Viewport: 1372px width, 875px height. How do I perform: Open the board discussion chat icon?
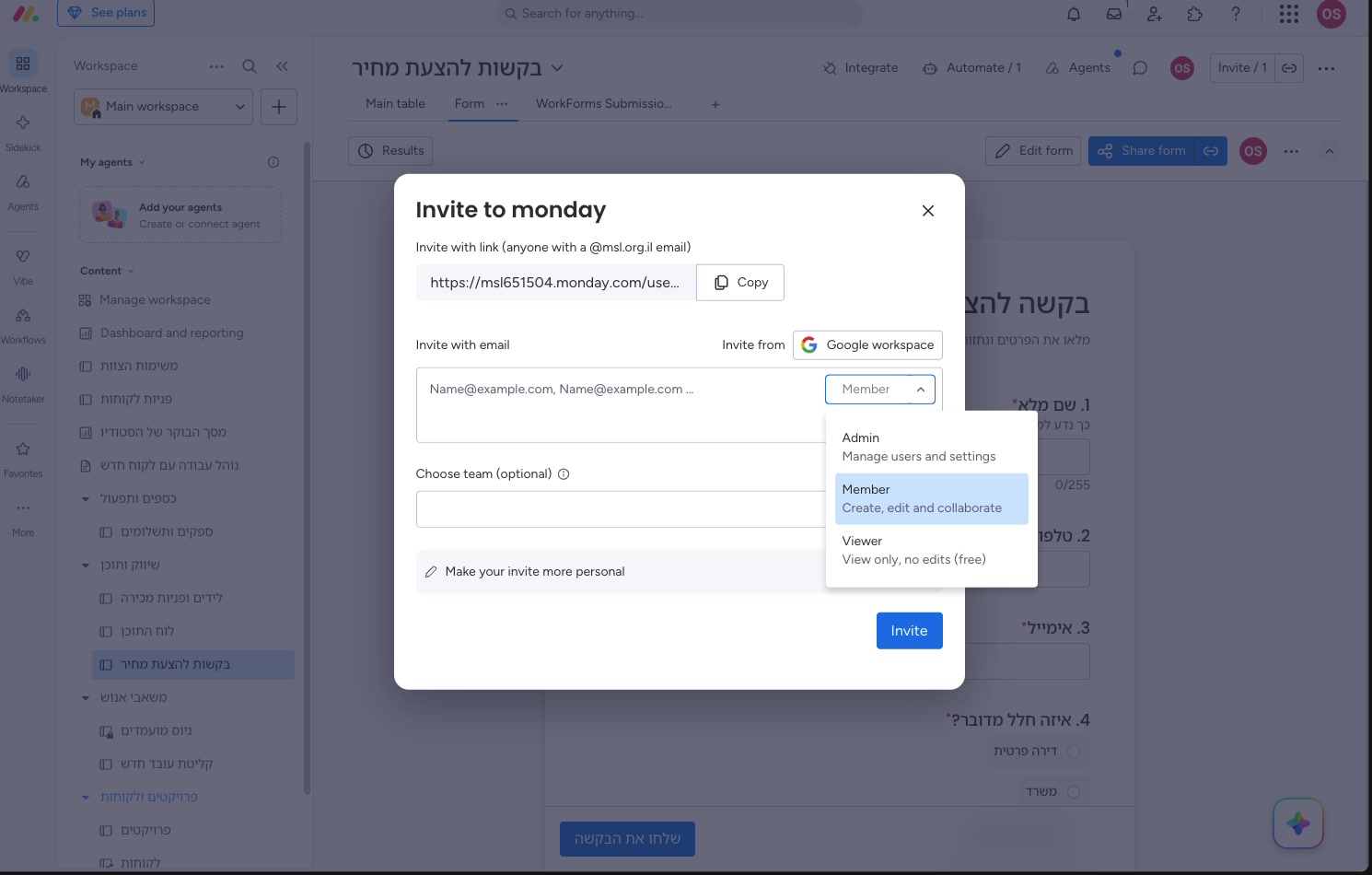pos(1140,68)
